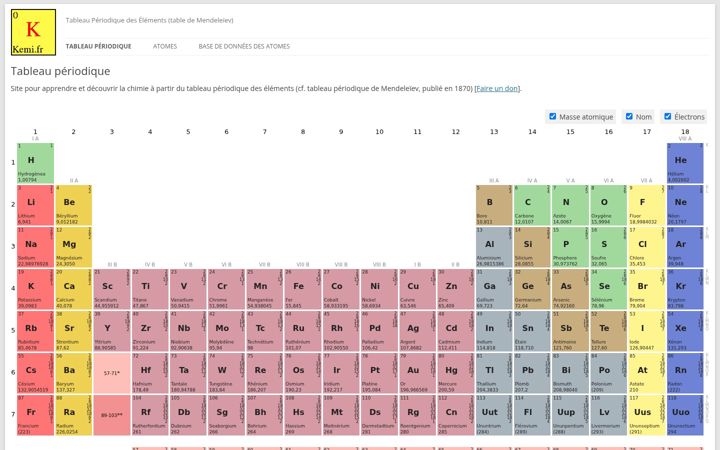The image size is (720, 450).
Task: Select the Flerovium (Fl) element cell
Action: pos(532,415)
